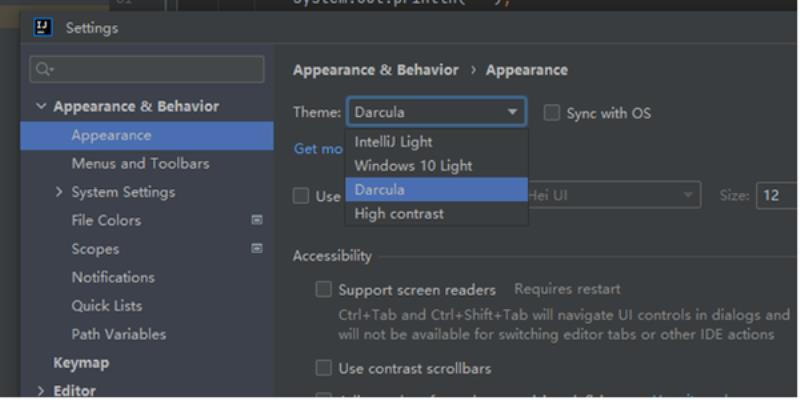Image resolution: width=800 pixels, height=400 pixels.
Task: Open the font name dropdown arrow
Action: pyautogui.click(x=688, y=195)
